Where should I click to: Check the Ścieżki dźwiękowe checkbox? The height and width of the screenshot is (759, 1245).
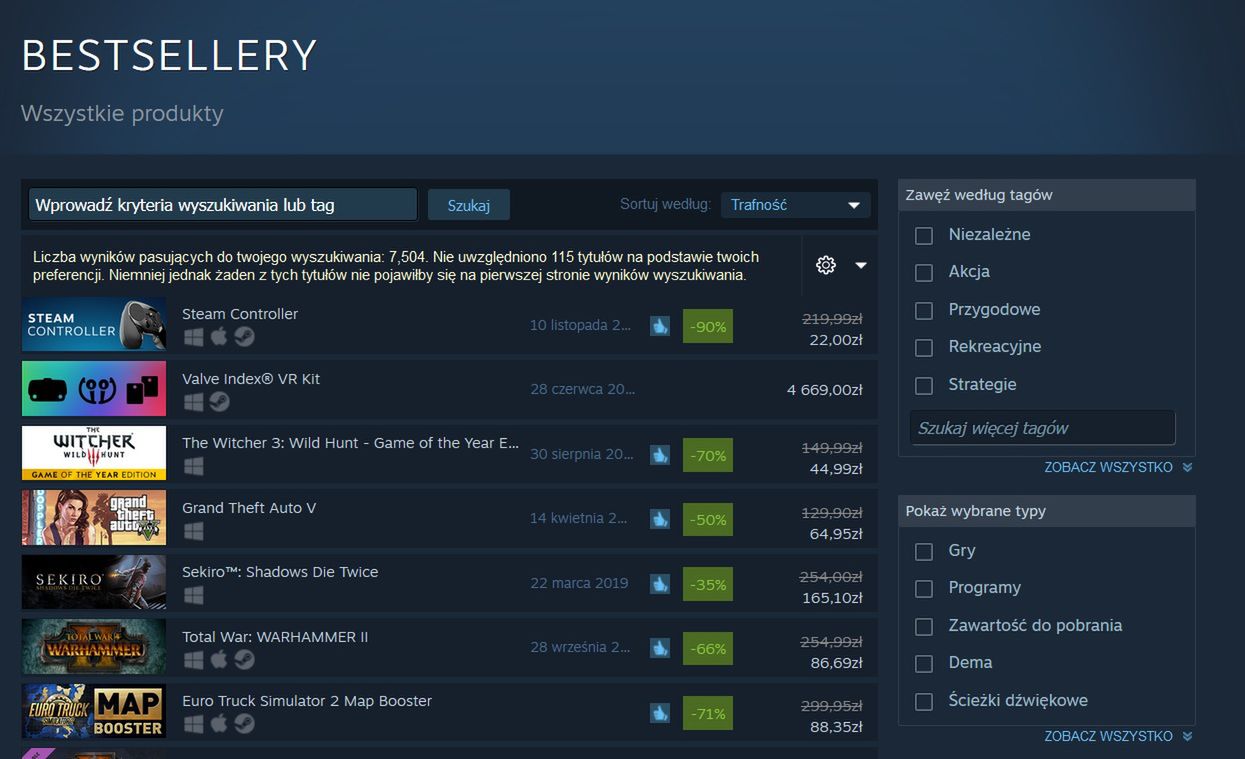924,701
